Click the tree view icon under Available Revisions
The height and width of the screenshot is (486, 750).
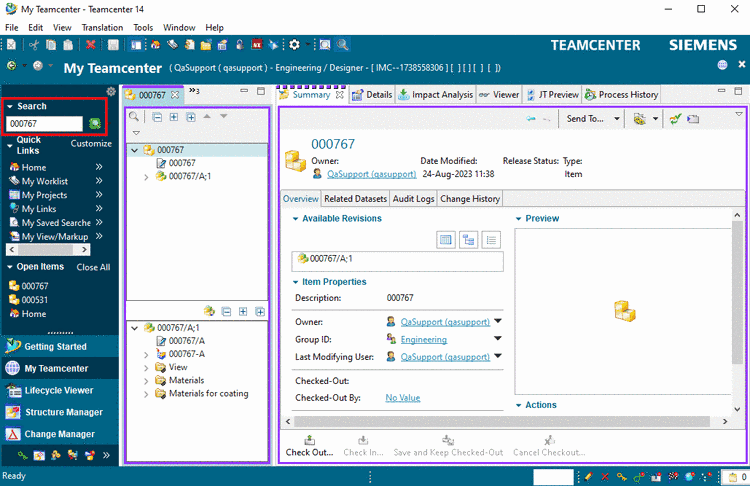pyautogui.click(x=468, y=240)
